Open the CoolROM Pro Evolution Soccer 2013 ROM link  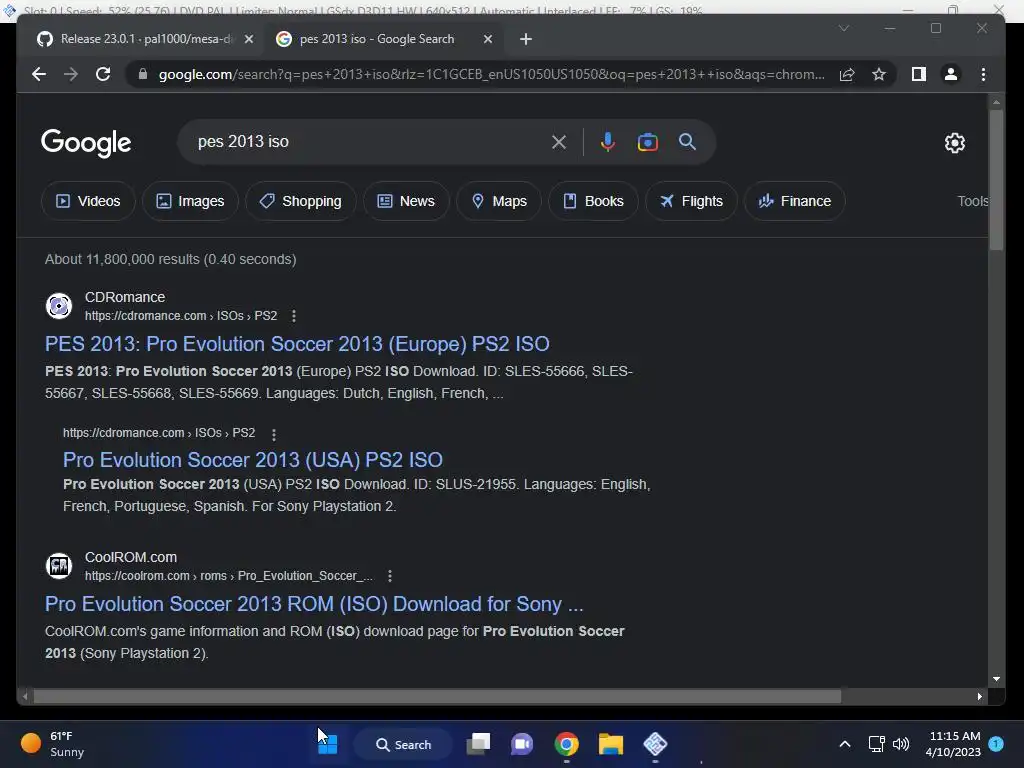(x=314, y=604)
